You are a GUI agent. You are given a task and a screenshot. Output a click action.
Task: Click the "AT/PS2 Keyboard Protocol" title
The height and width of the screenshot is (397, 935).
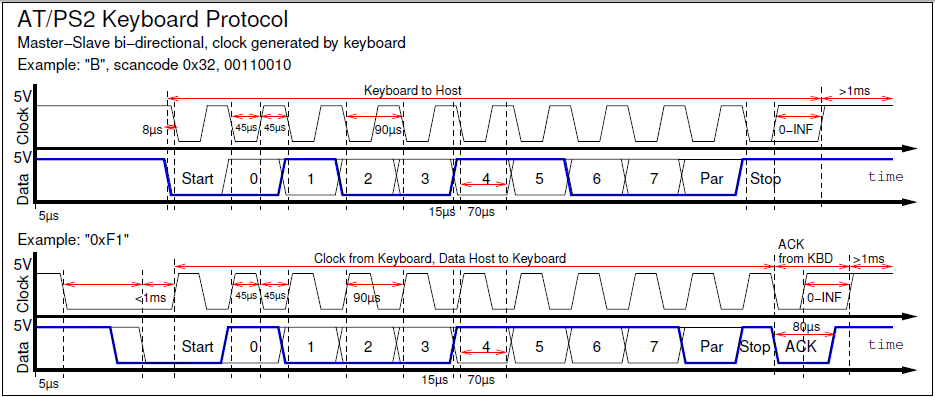coord(153,20)
